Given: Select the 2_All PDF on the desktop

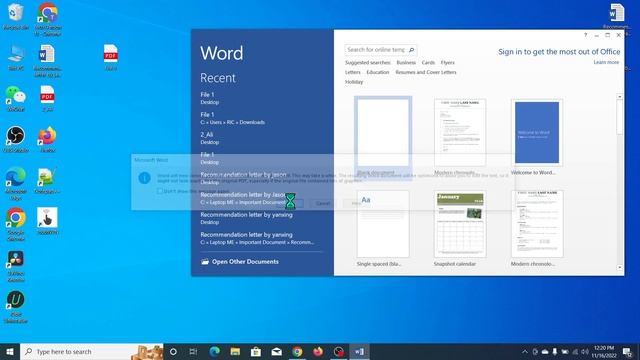Looking at the screenshot, I should pos(47,98).
